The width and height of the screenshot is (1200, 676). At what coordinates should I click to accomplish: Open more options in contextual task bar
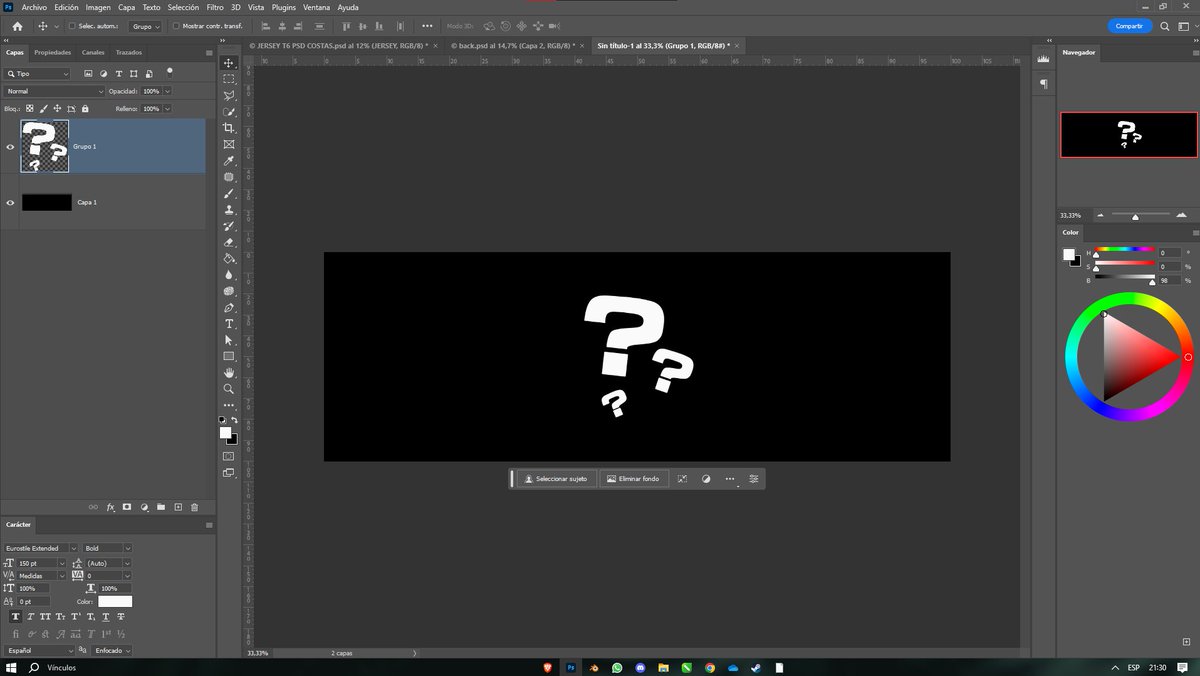(x=730, y=479)
